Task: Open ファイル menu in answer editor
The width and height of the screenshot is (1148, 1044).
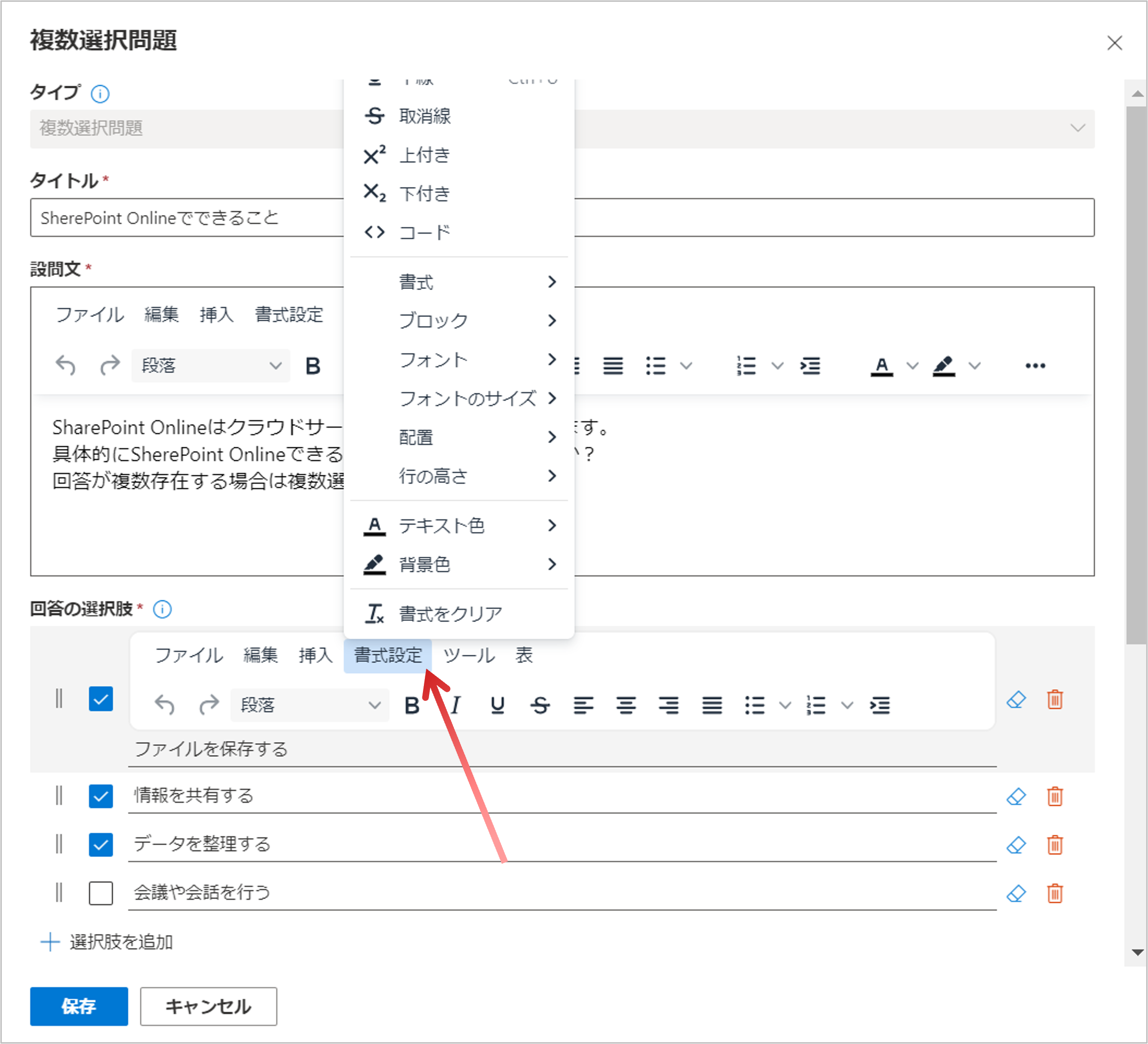Action: click(188, 656)
